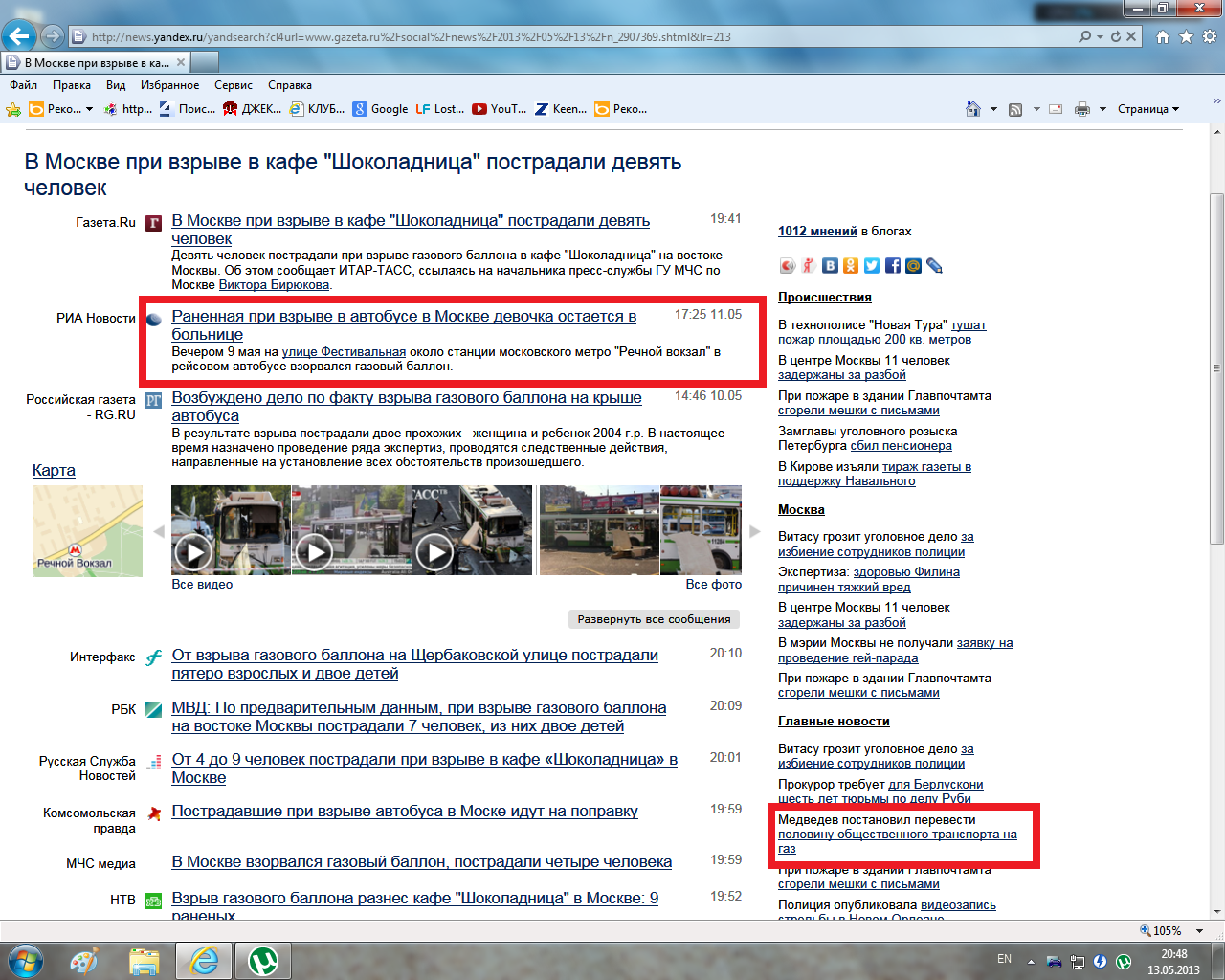Open the Все фото link
The width and height of the screenshot is (1225, 980).
pos(714,584)
